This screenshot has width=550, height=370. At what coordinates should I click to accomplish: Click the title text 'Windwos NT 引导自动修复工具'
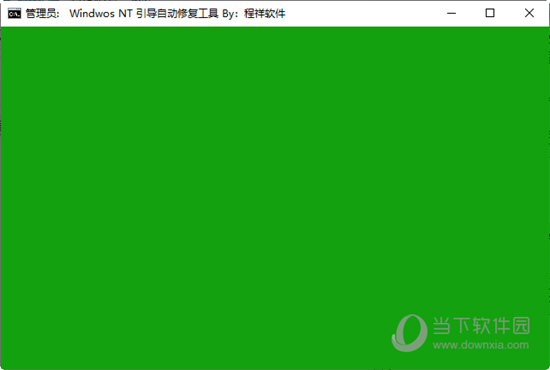(144, 14)
